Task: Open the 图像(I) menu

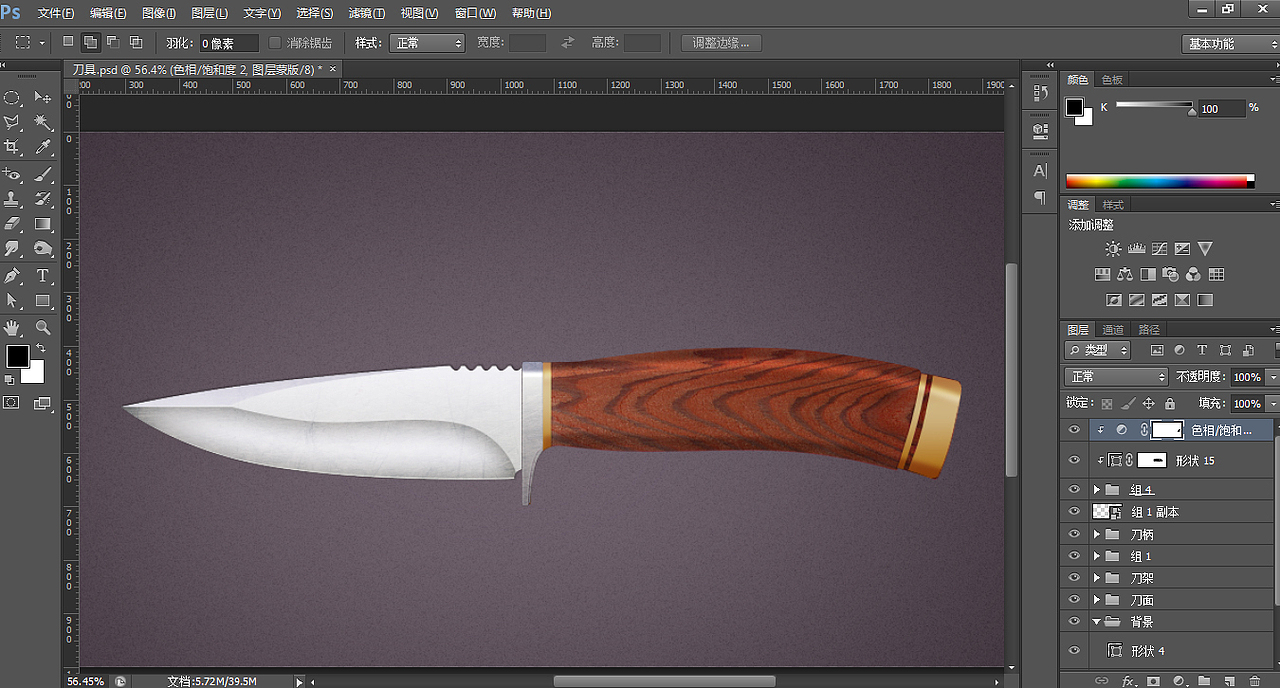Action: [x=159, y=13]
